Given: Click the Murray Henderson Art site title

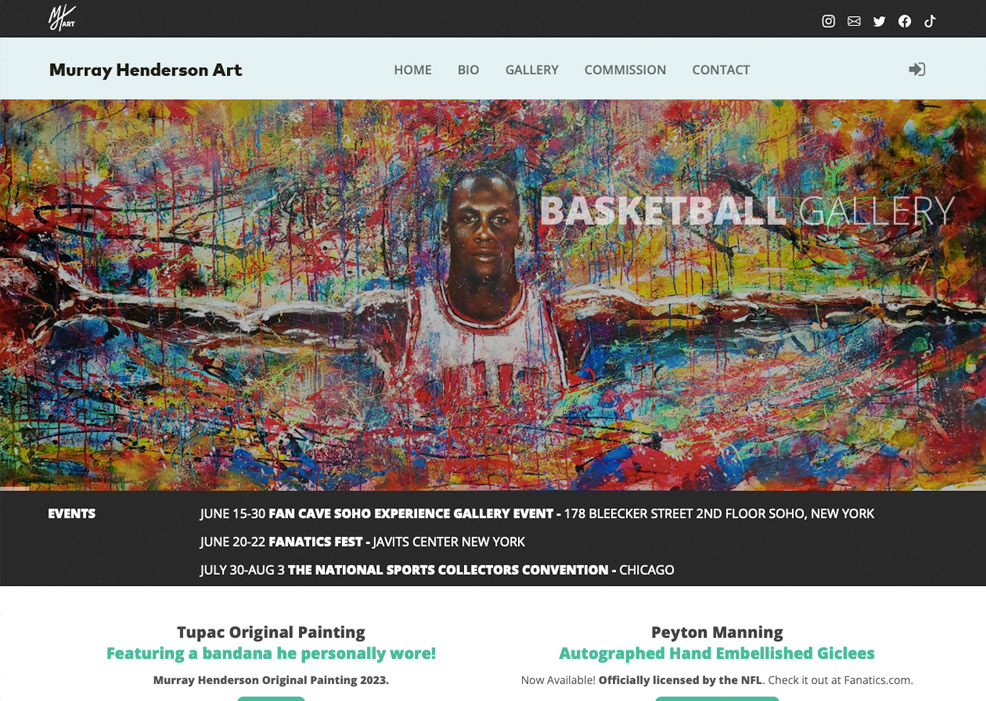Looking at the screenshot, I should (x=145, y=70).
